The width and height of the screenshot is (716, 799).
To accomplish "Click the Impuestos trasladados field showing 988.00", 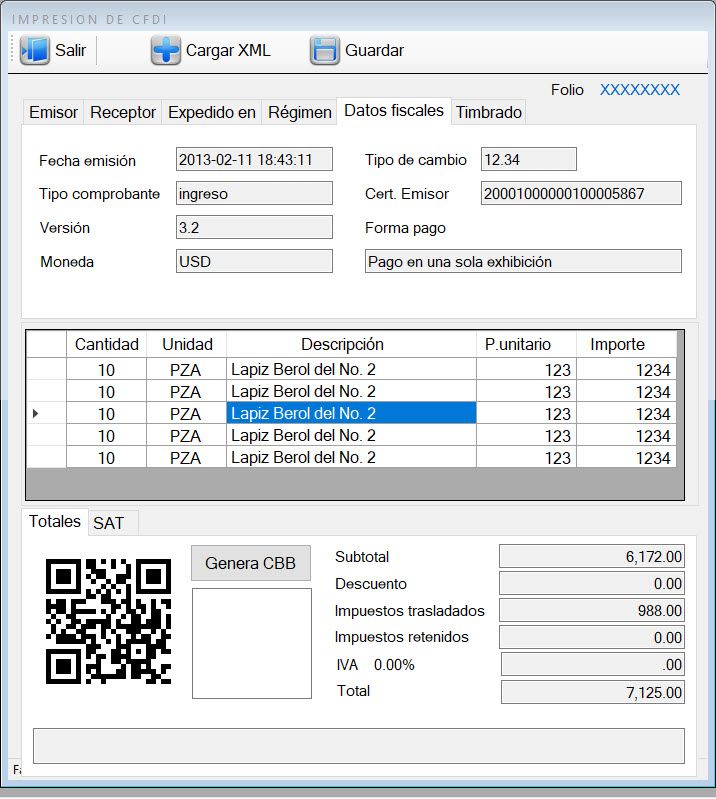I will coord(592,610).
